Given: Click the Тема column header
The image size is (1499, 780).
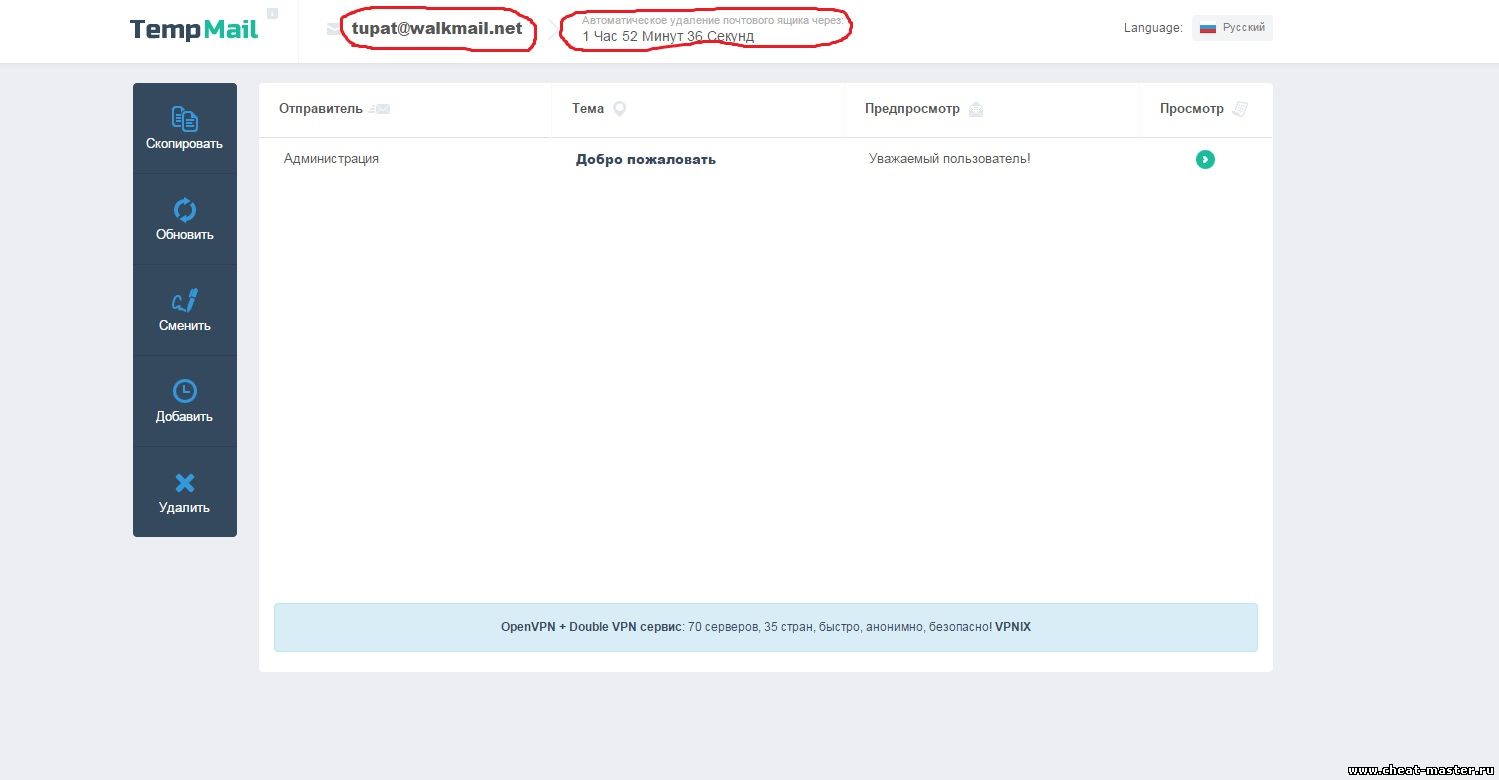Looking at the screenshot, I should point(588,109).
